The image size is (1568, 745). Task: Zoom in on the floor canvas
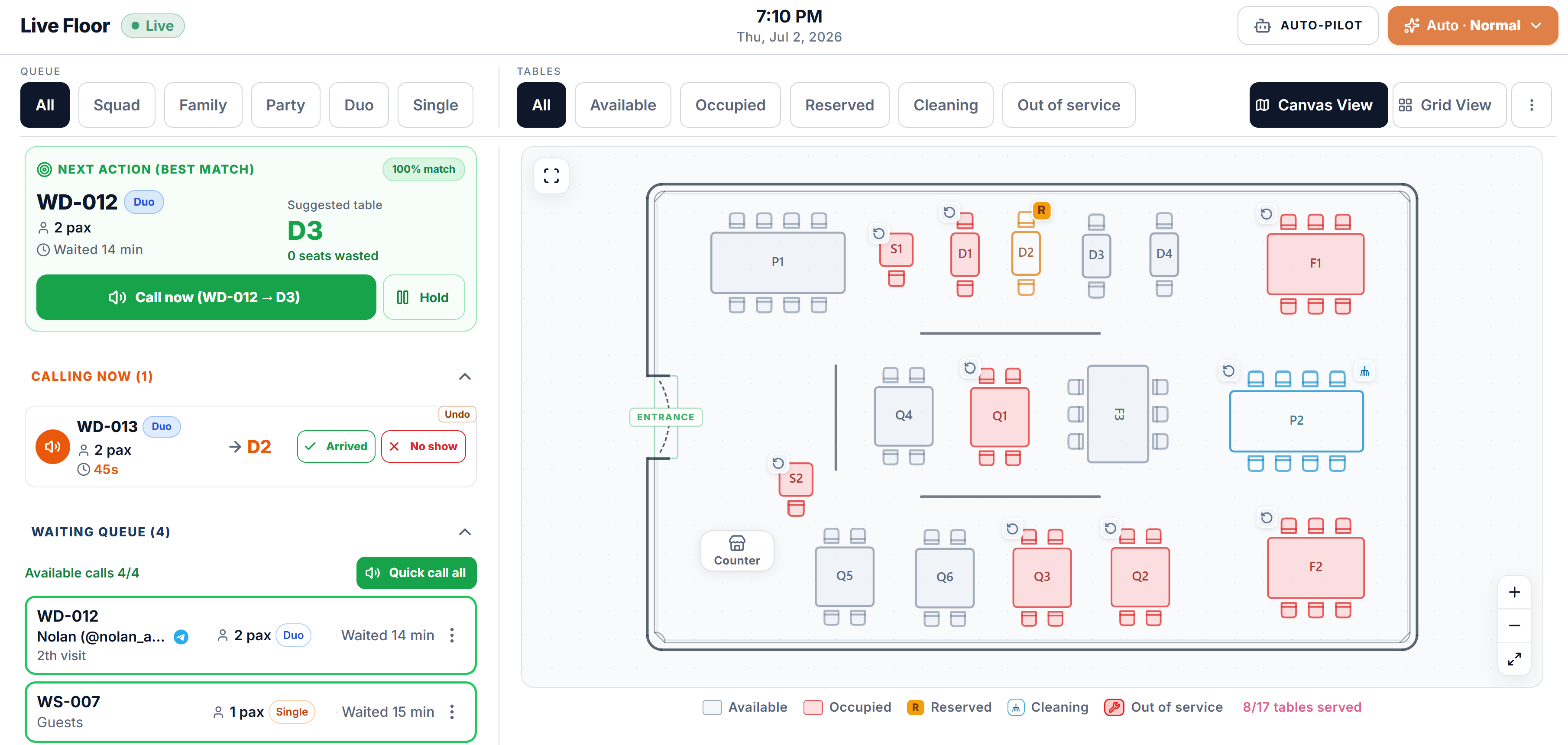1514,592
